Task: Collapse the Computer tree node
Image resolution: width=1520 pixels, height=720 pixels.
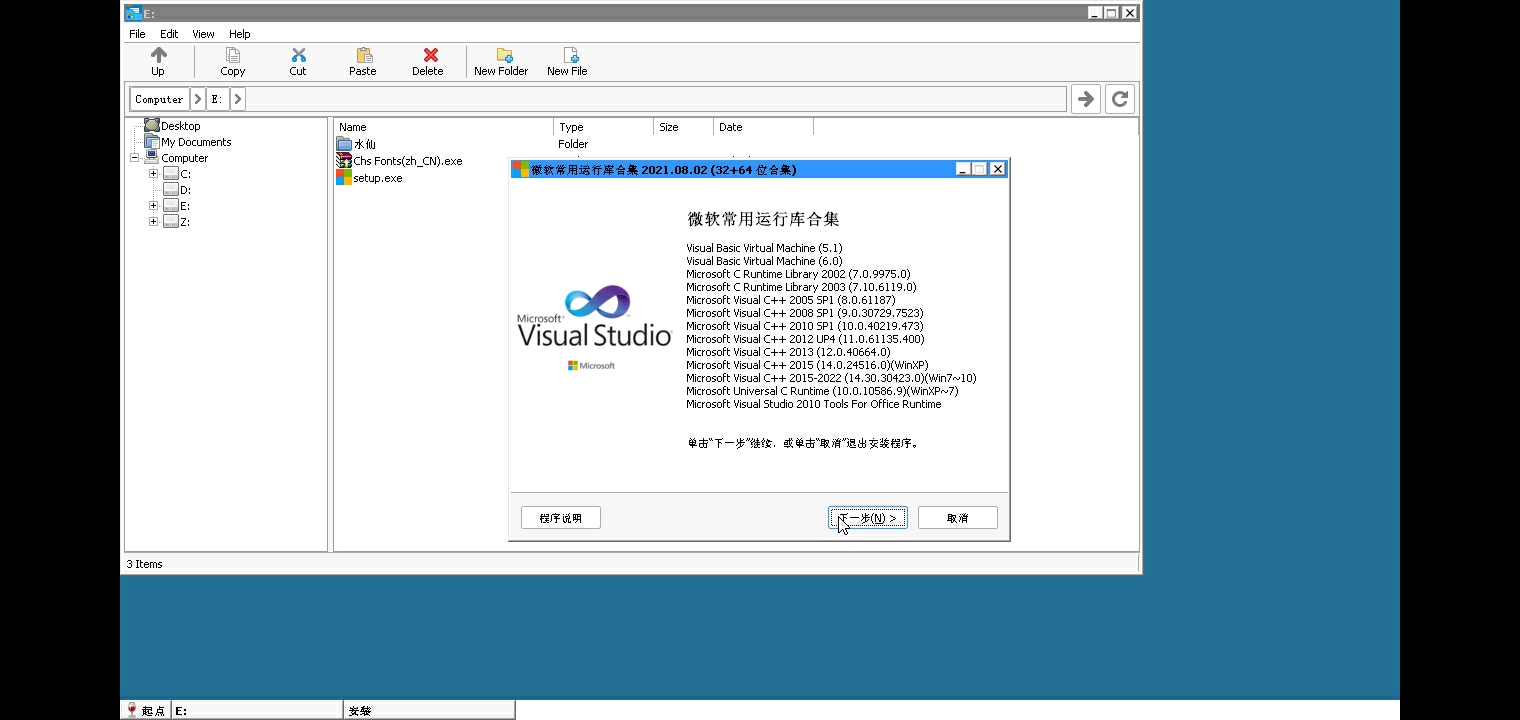Action: [135, 158]
